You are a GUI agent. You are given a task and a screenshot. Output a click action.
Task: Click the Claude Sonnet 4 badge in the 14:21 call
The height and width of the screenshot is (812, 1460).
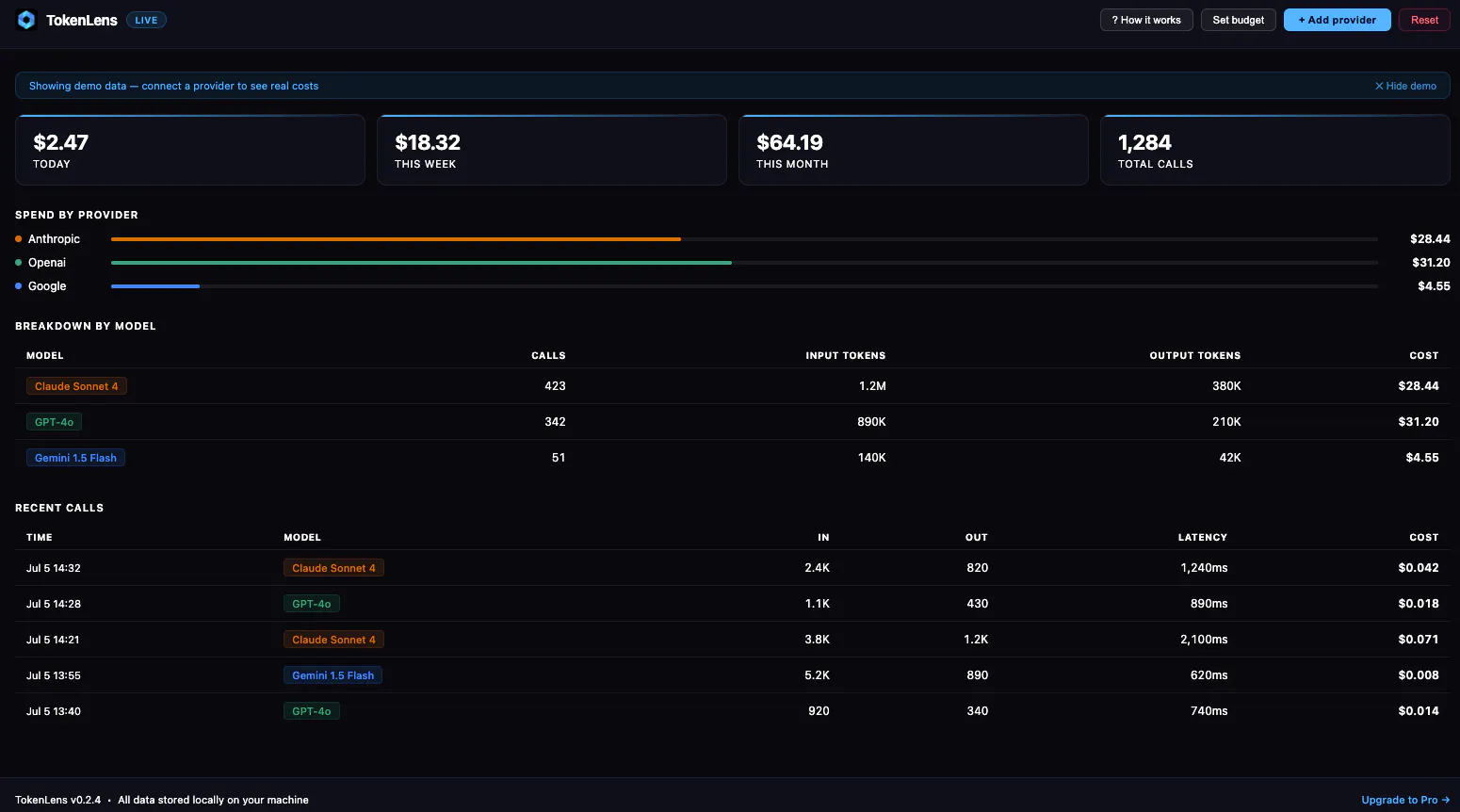click(333, 640)
